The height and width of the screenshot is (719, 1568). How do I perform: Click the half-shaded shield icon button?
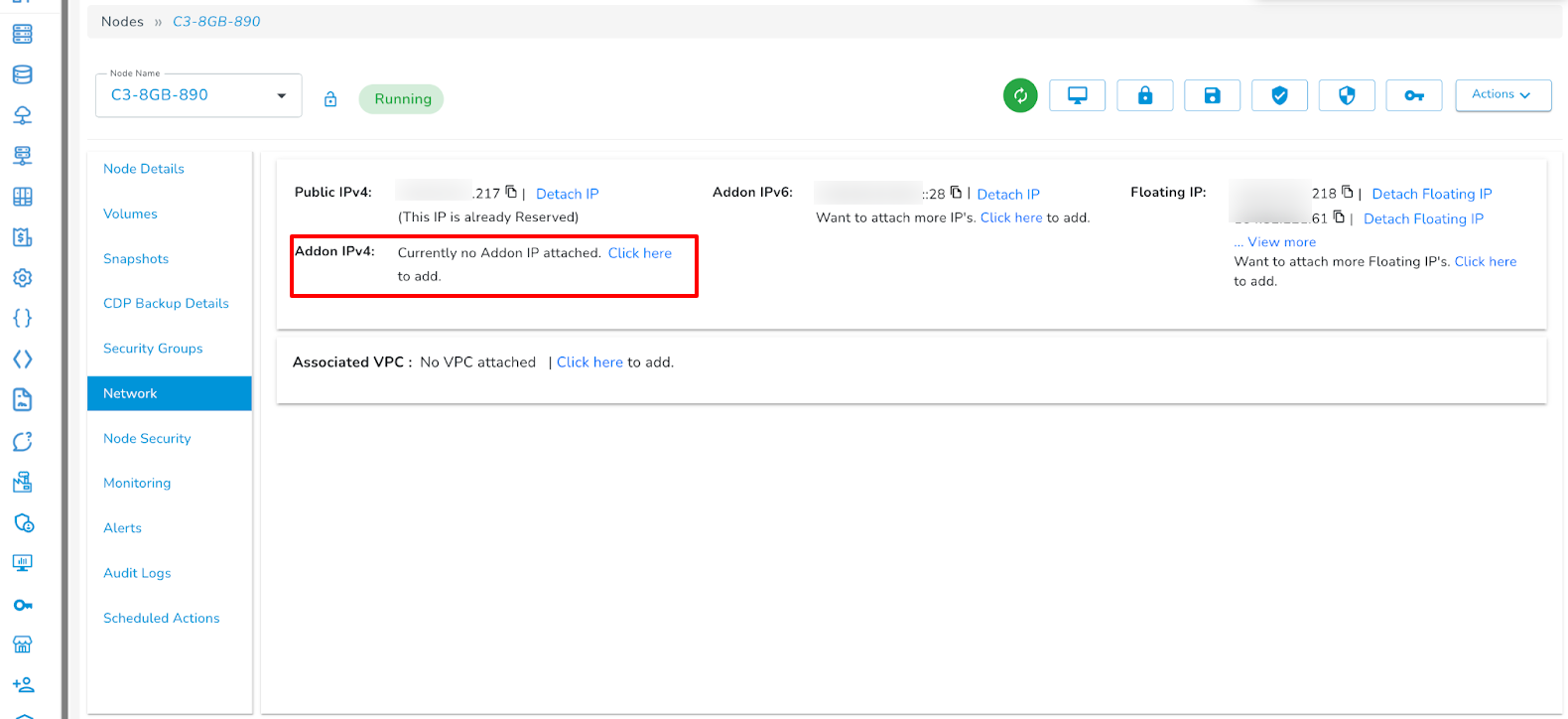tap(1347, 95)
